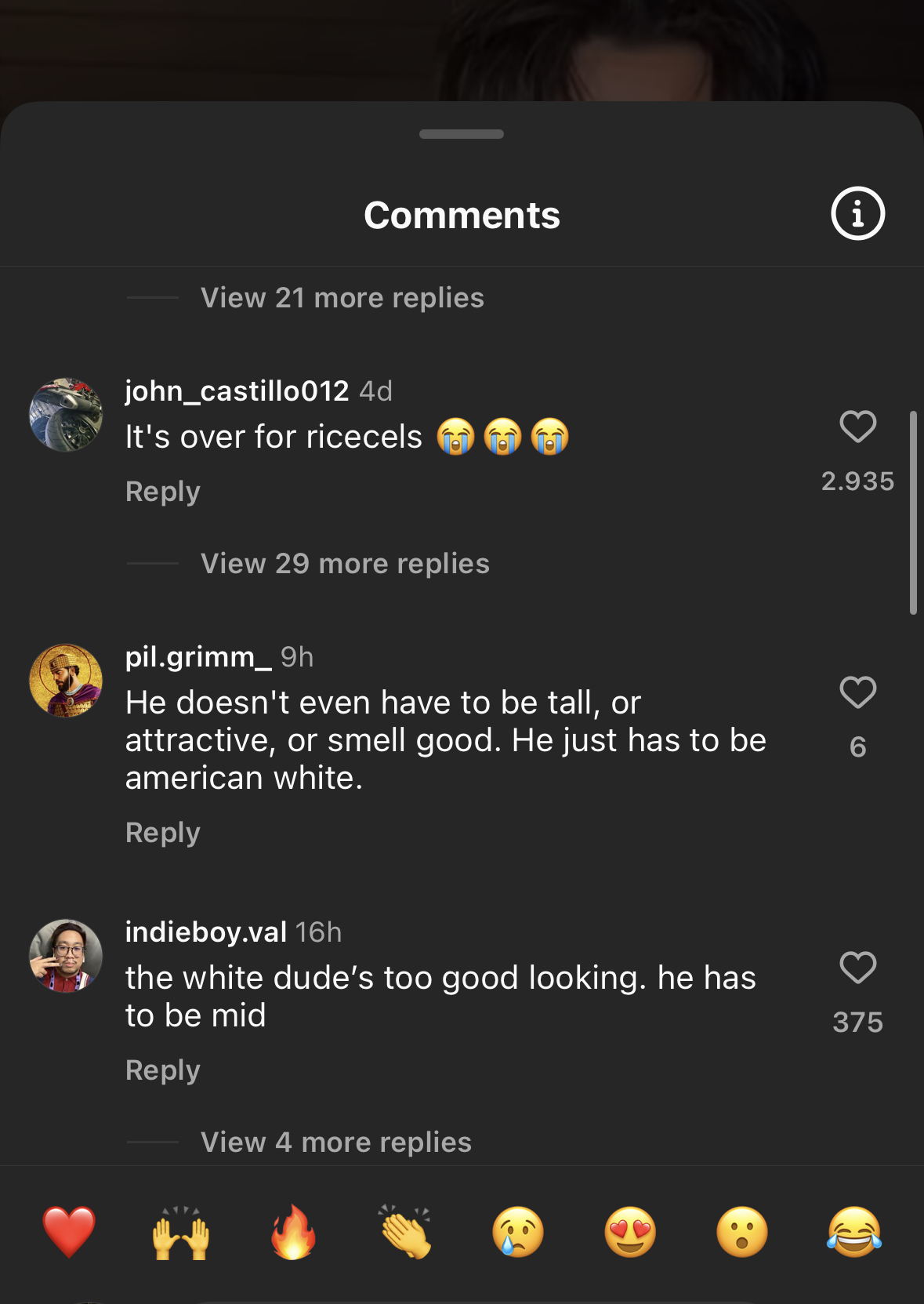Like indieboy.val's comment
This screenshot has width=924, height=1304.
coord(857,968)
